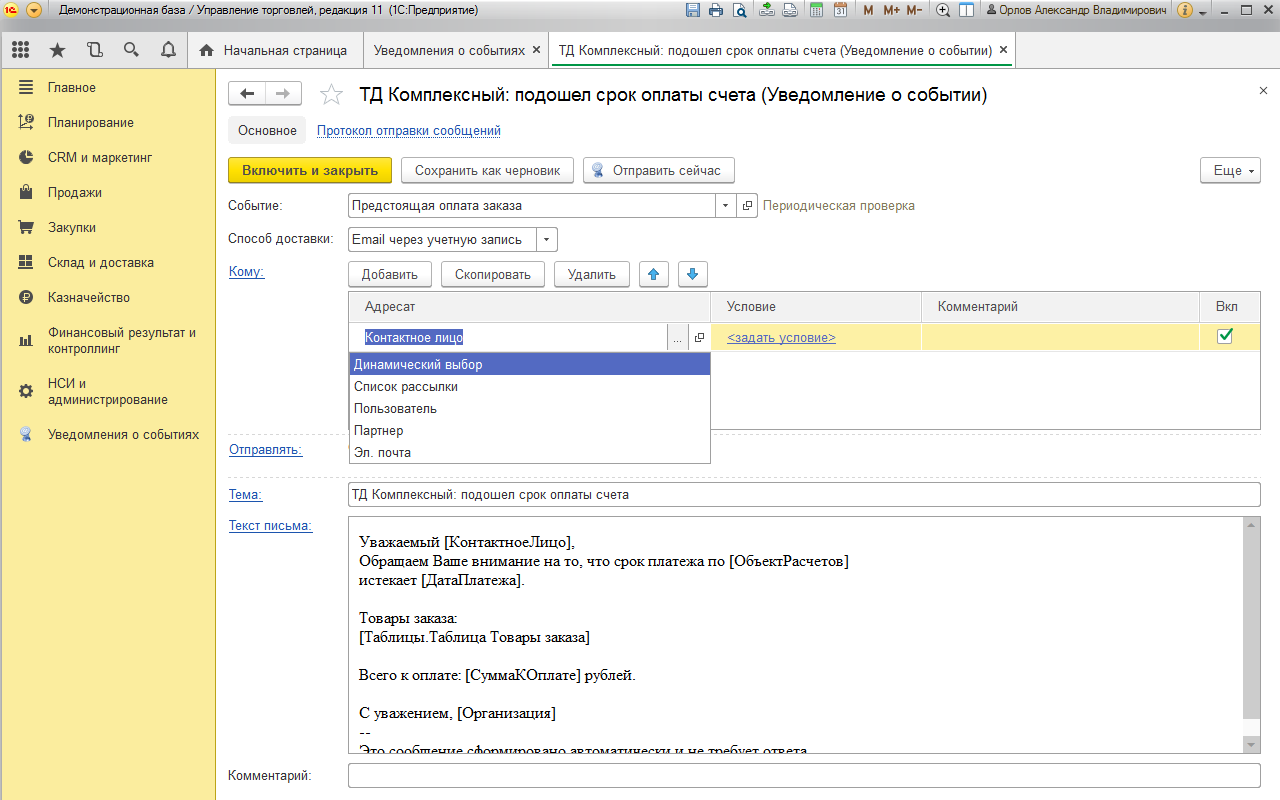Click the letter text scrollbar

1251,620
